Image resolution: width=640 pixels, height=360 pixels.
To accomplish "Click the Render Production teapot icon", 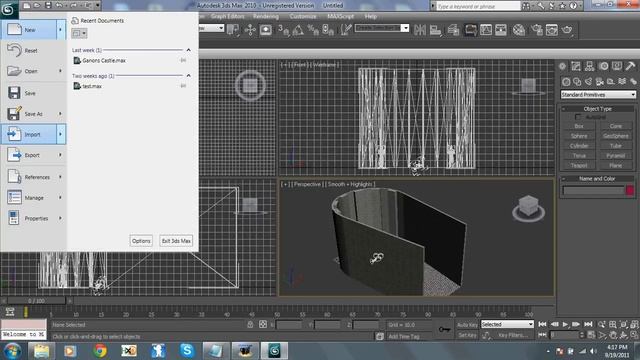I will [x=567, y=30].
